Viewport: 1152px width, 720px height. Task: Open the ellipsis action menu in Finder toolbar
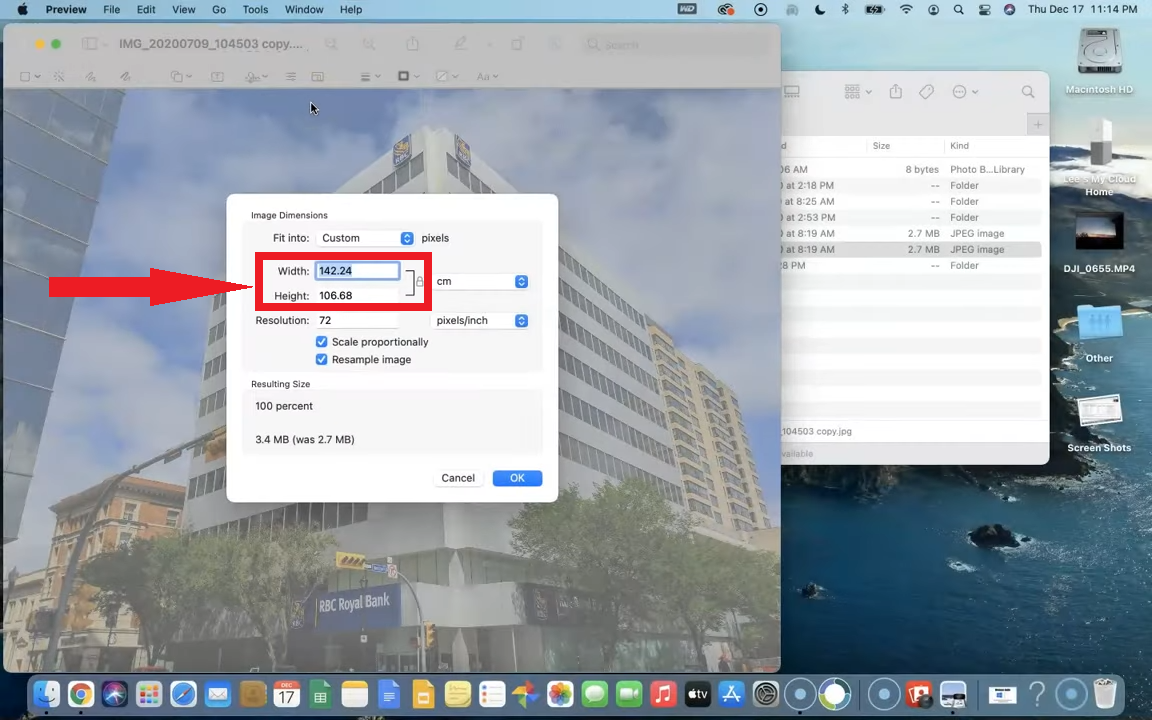tap(965, 92)
